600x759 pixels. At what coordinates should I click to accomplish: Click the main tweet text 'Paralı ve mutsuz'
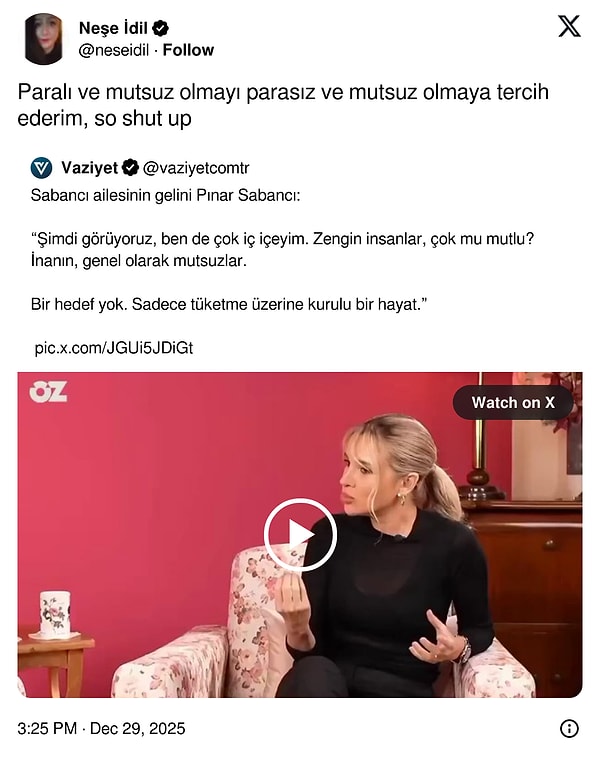[283, 105]
